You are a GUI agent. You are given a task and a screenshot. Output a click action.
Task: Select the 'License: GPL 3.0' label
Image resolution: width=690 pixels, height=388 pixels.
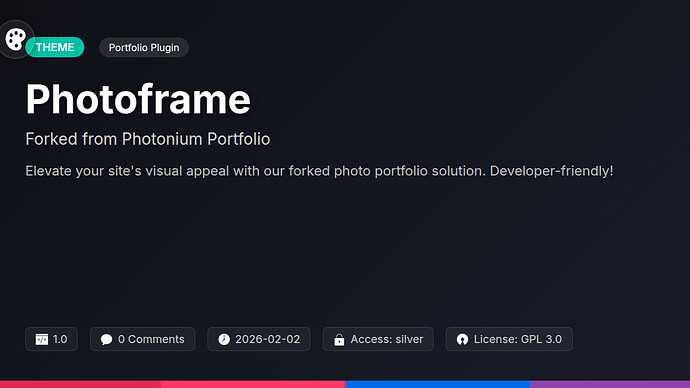coord(518,339)
